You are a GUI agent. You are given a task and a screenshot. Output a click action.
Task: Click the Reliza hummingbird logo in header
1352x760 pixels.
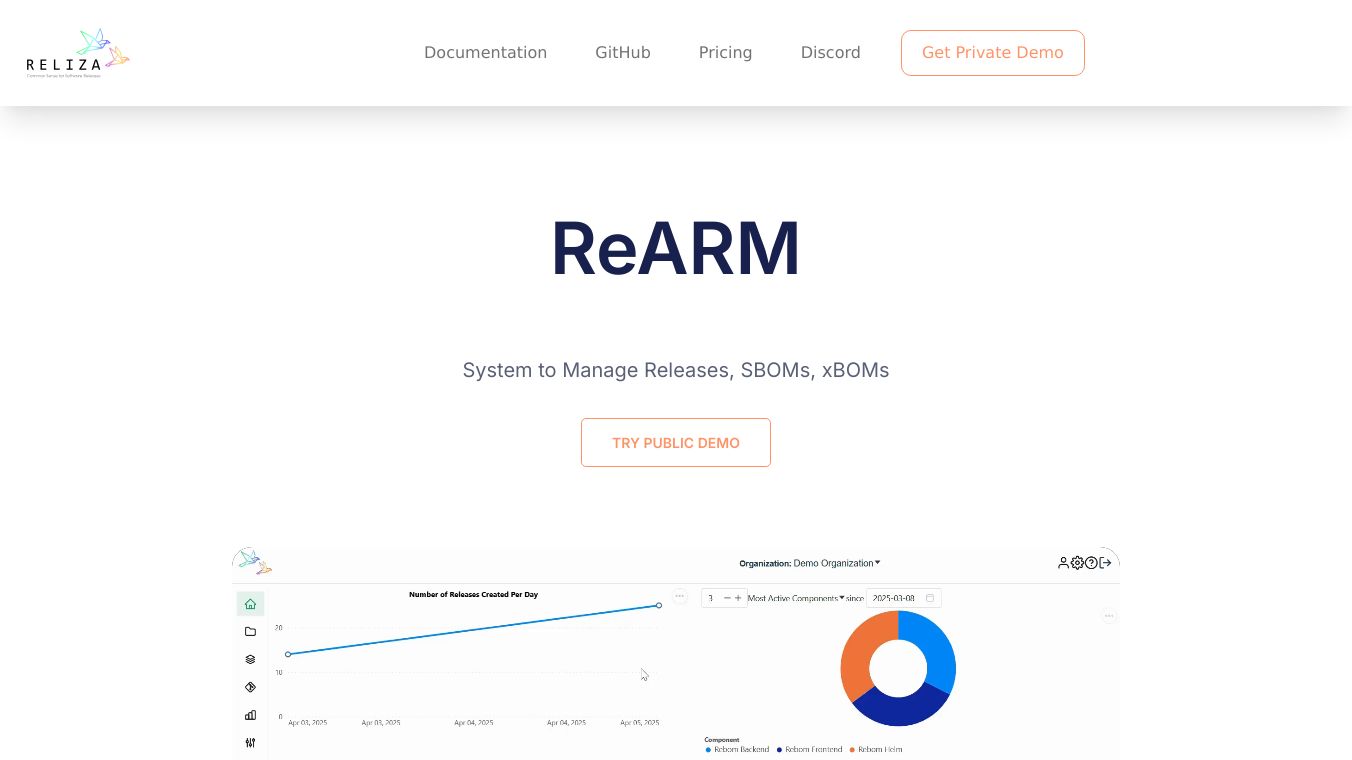tap(78, 53)
